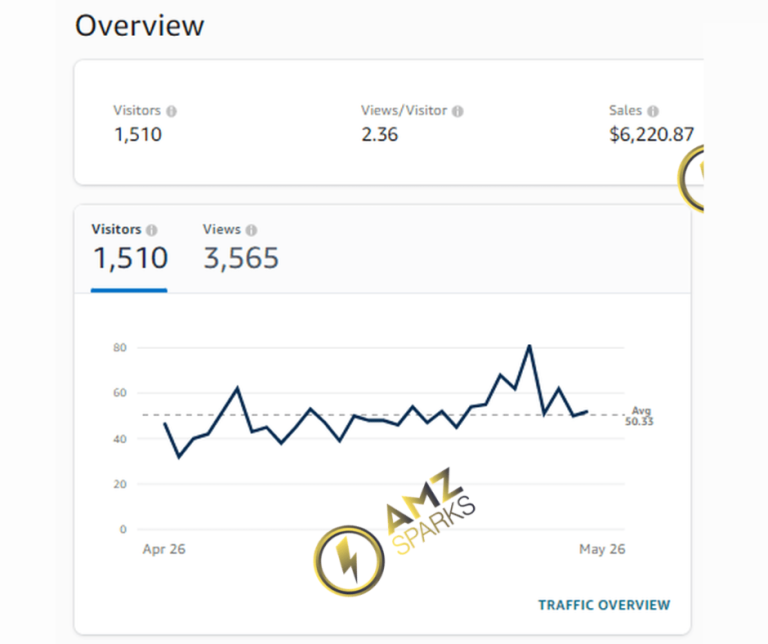Screen dimensions: 768x644
Task: Click info icon on the Visitors chart tab
Action: (151, 230)
